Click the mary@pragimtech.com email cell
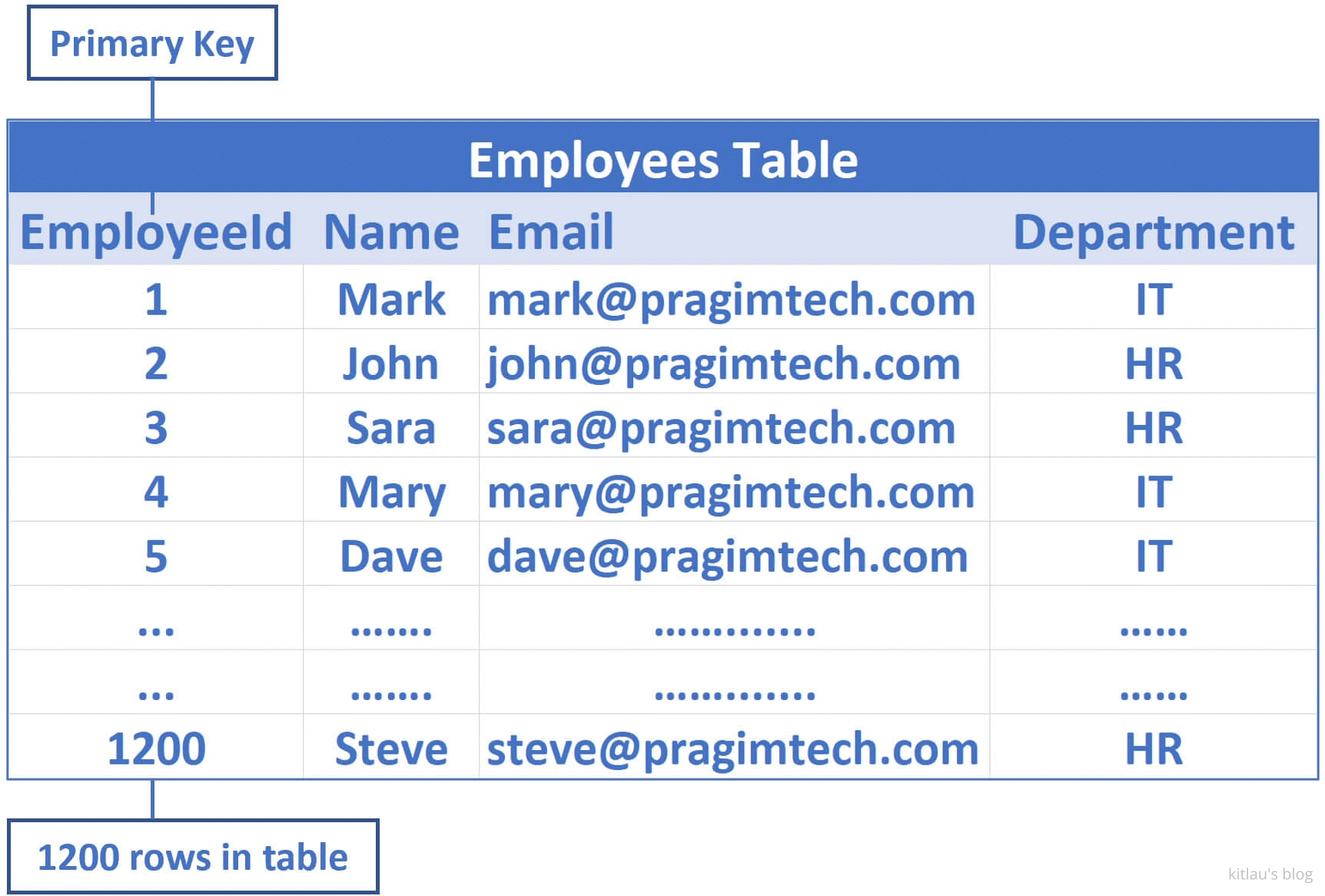The height and width of the screenshot is (896, 1325). tap(731, 492)
